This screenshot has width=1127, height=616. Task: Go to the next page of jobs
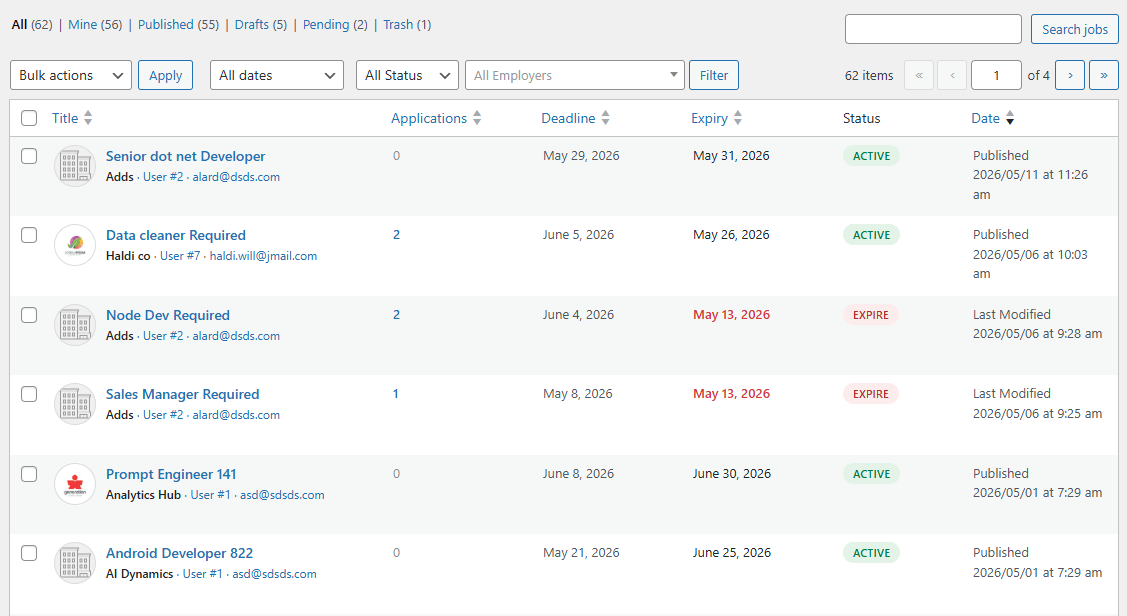point(1070,75)
